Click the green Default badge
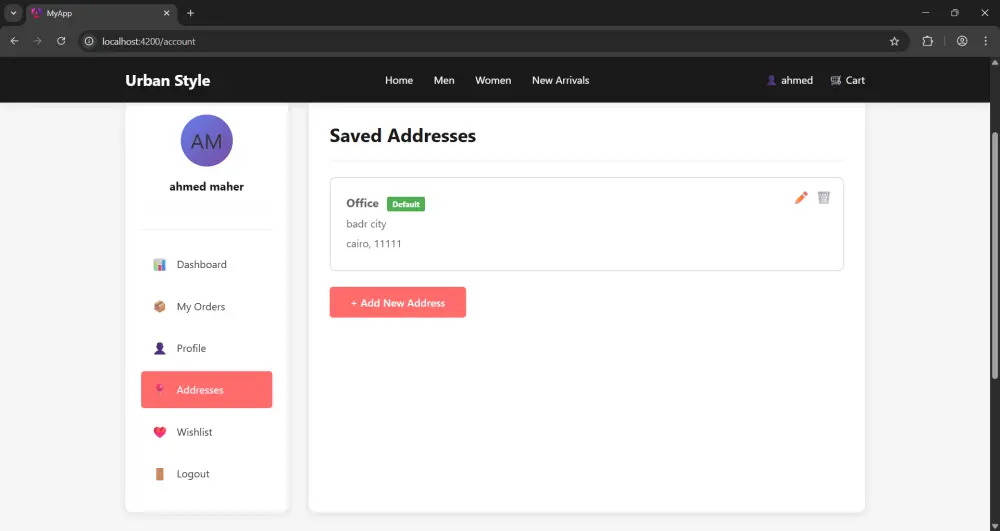 click(x=406, y=204)
